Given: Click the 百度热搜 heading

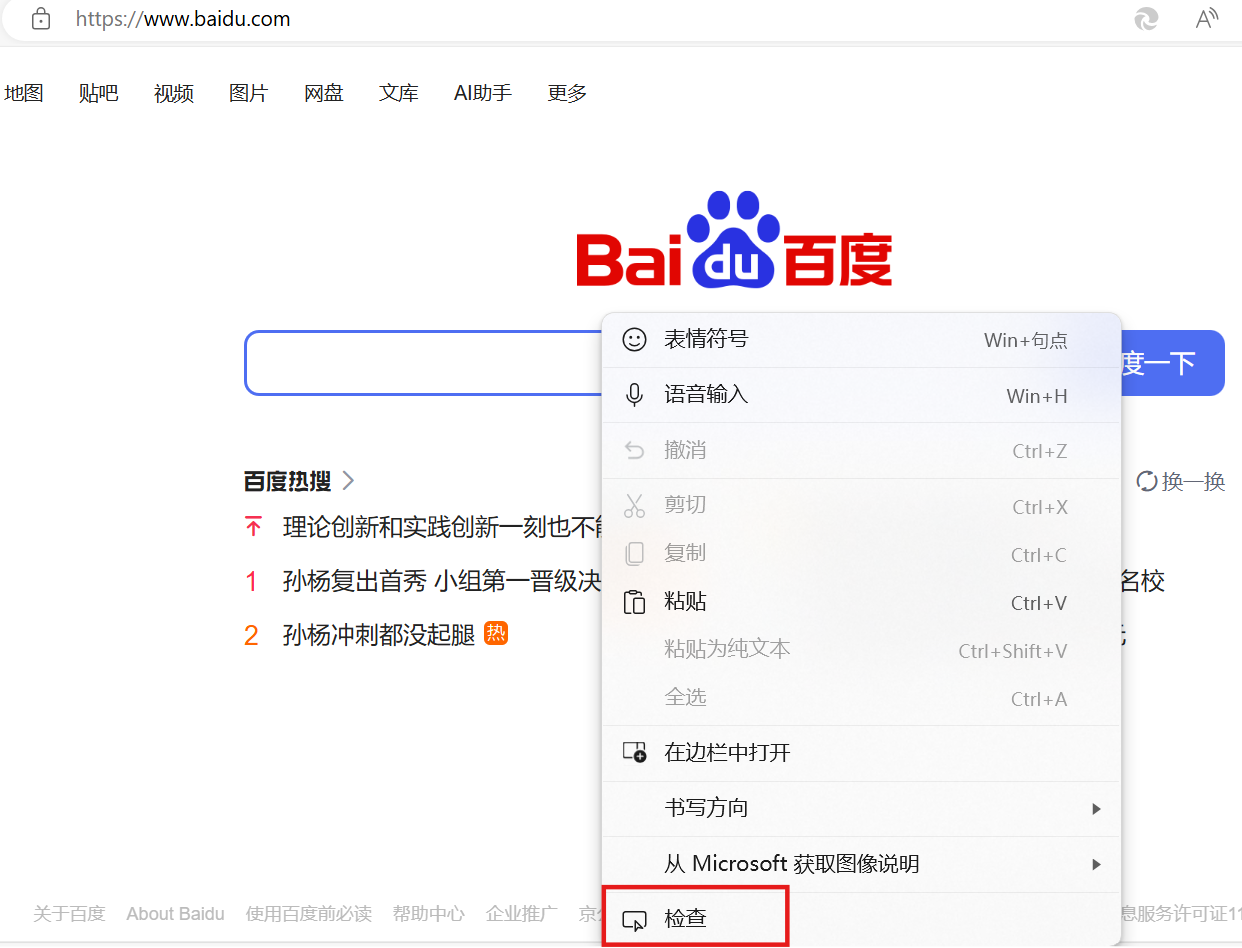Looking at the screenshot, I should pyautogui.click(x=288, y=481).
